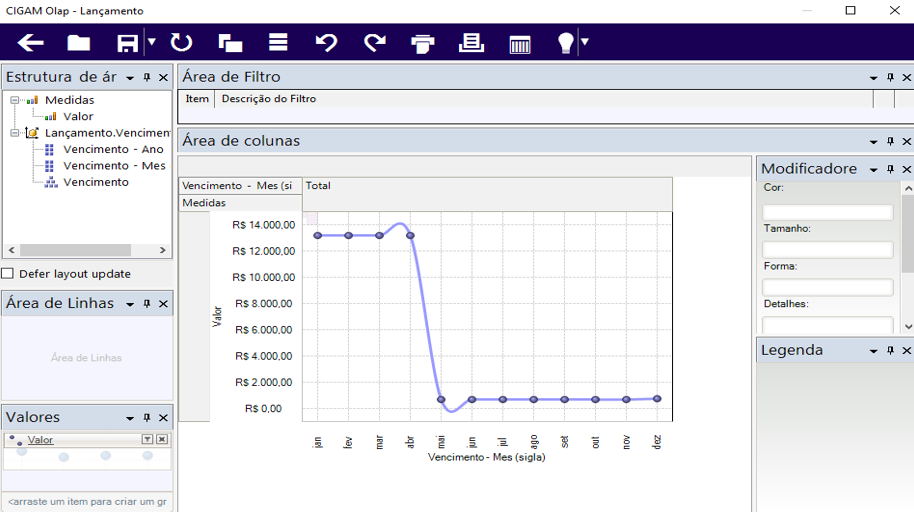The width and height of the screenshot is (914, 512).
Task: Go back with the arrow icon
Action: pos(30,43)
